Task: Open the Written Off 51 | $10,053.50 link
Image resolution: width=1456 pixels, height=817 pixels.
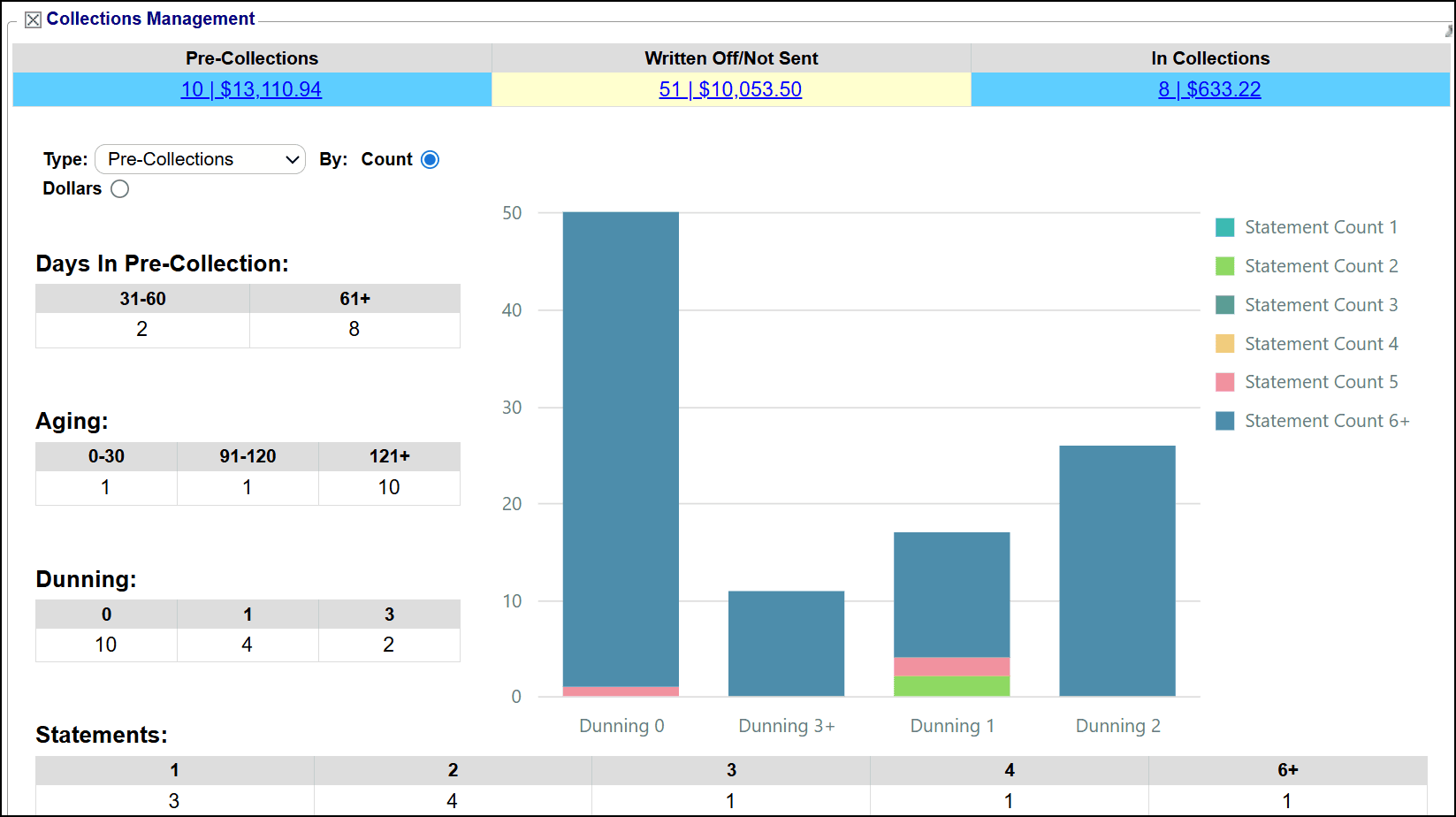Action: pos(730,89)
